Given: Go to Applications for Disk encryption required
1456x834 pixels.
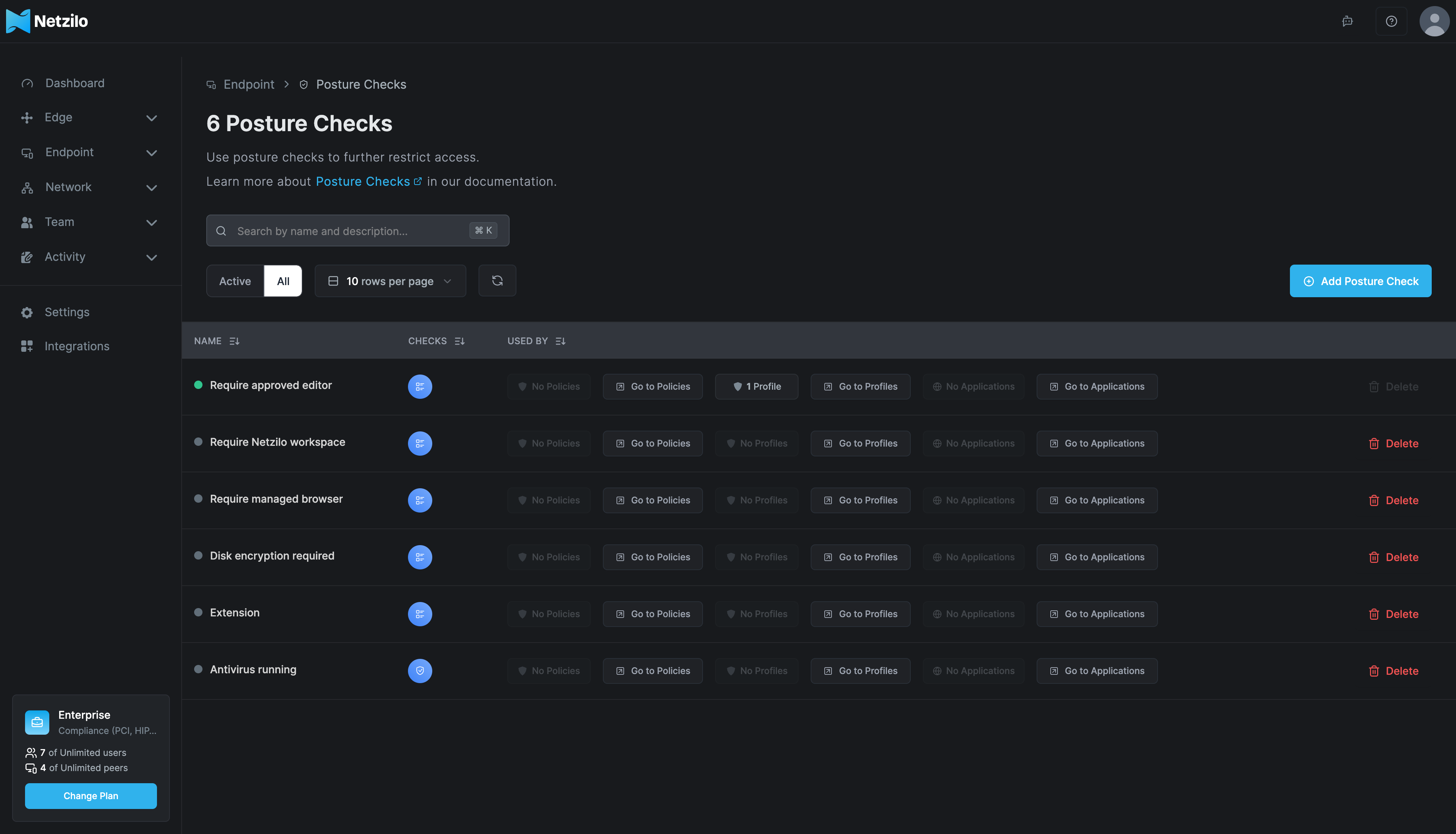Looking at the screenshot, I should 1097,557.
